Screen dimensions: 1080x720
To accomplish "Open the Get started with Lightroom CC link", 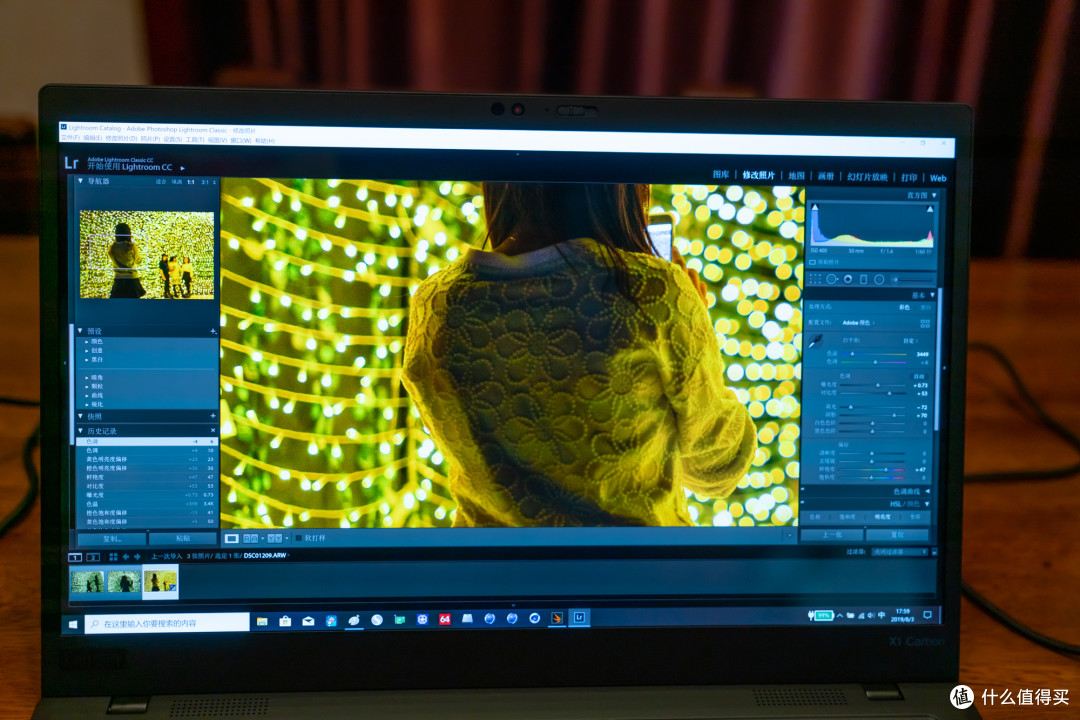I will click(129, 167).
